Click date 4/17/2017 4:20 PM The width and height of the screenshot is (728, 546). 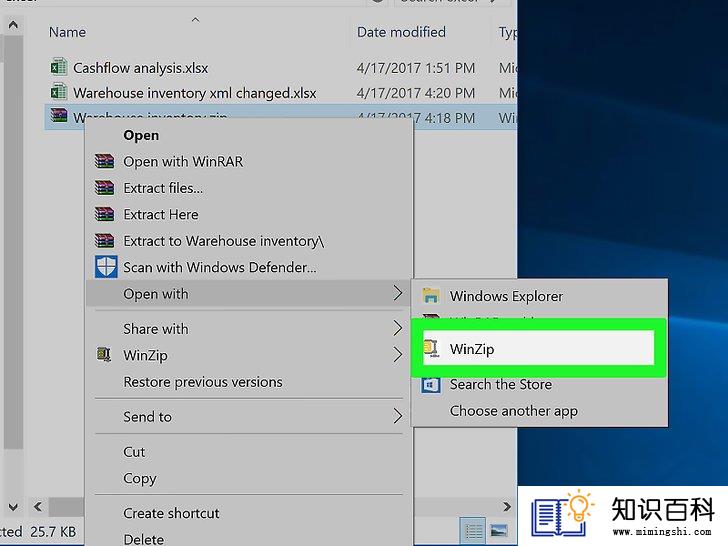click(x=416, y=93)
